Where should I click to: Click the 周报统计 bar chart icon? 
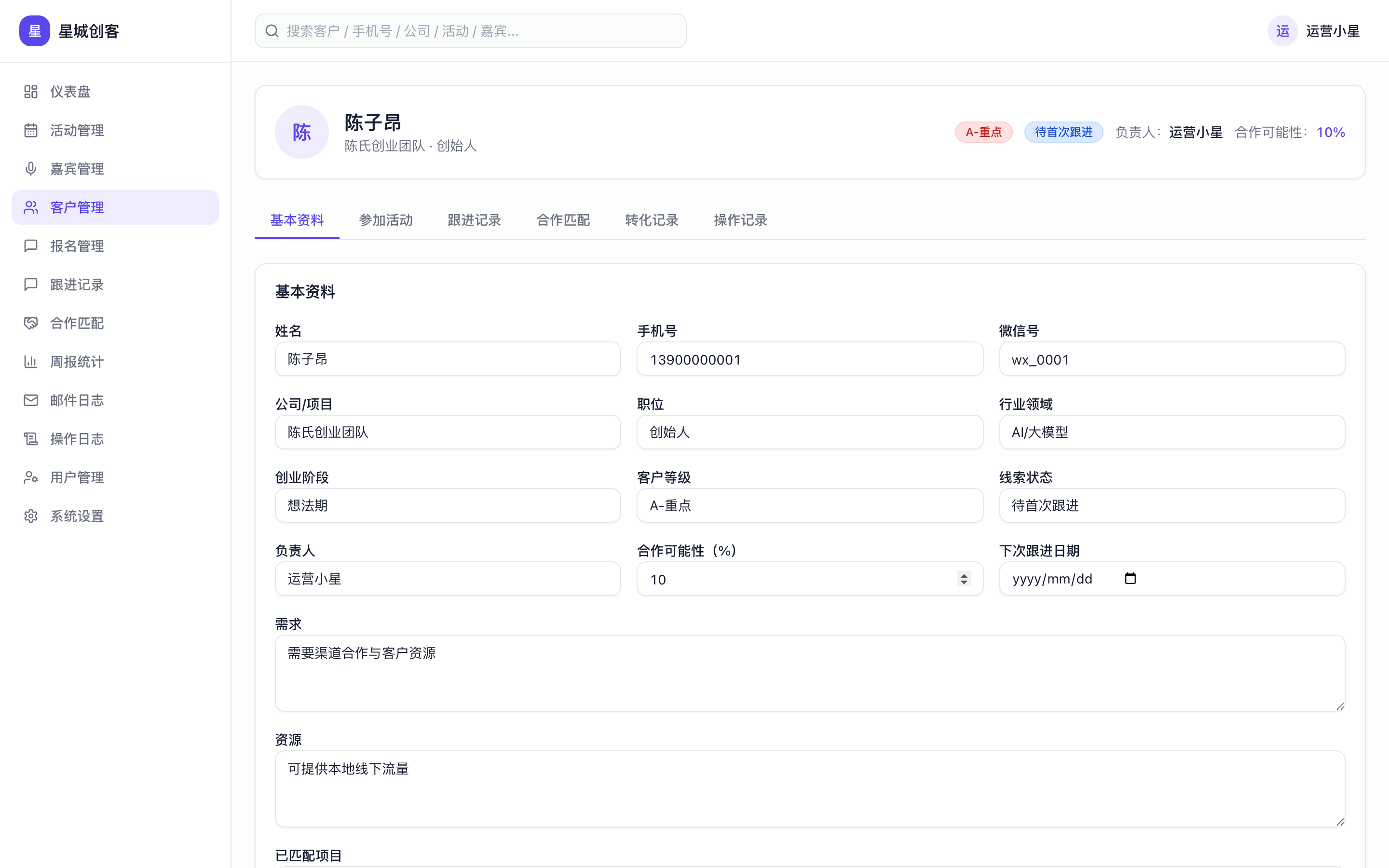(31, 362)
